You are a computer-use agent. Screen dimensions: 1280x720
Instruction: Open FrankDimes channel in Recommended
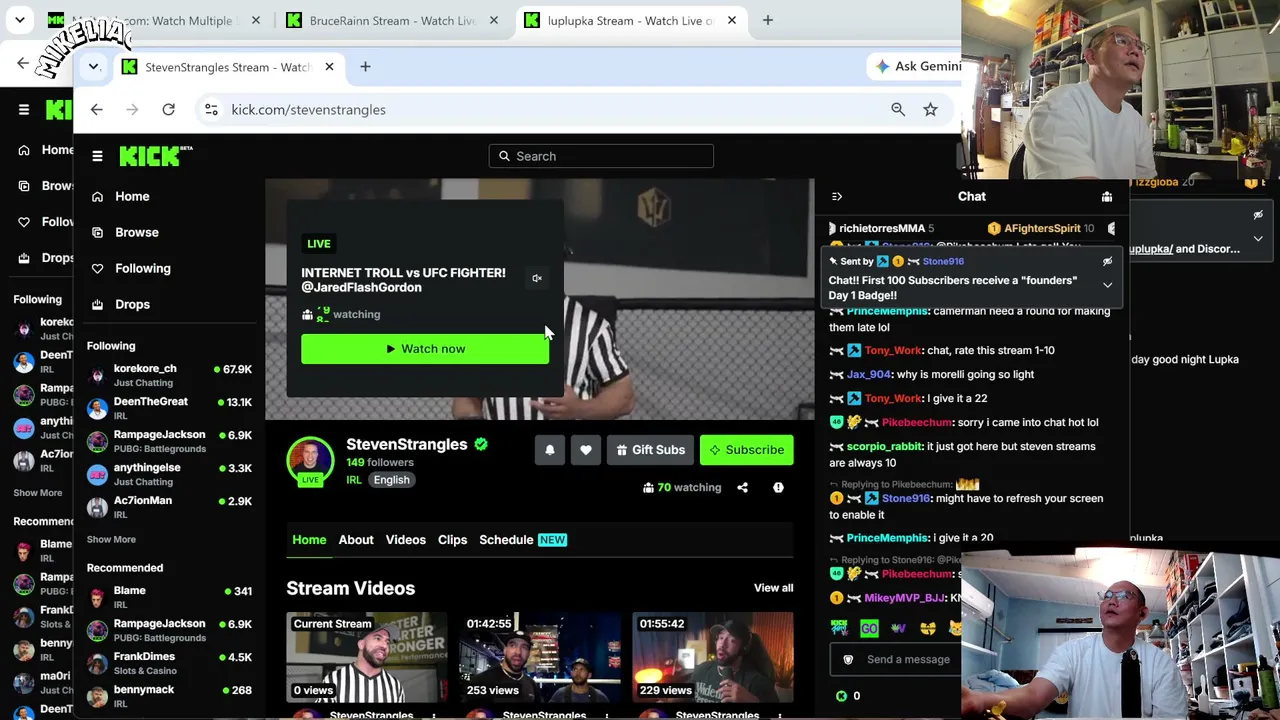[x=169, y=663]
